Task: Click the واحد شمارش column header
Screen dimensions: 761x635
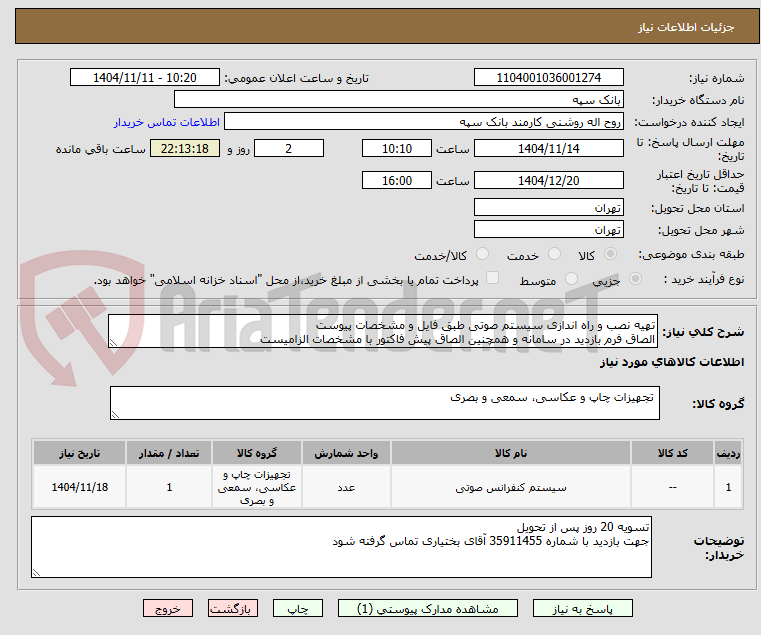Action: tap(346, 453)
